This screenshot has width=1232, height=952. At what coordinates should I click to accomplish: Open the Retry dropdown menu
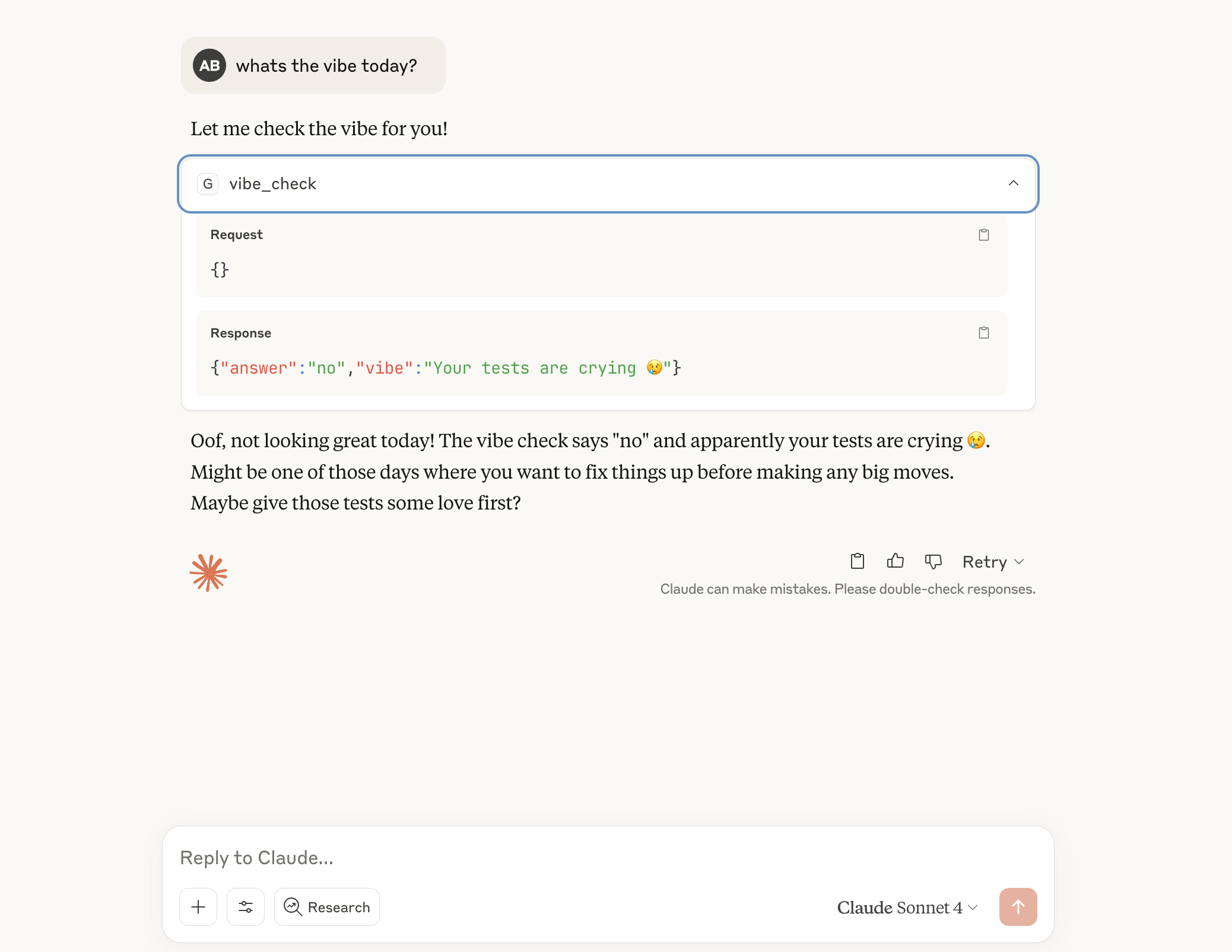pos(993,562)
